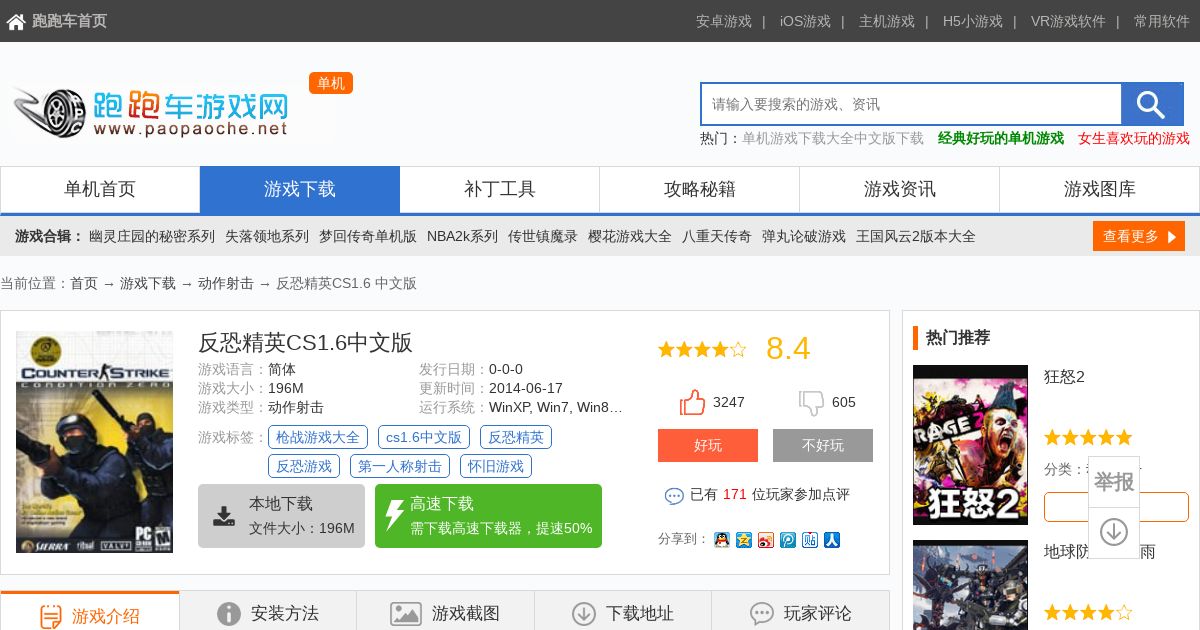Open the 游戏图库 nav tab

click(x=1100, y=189)
